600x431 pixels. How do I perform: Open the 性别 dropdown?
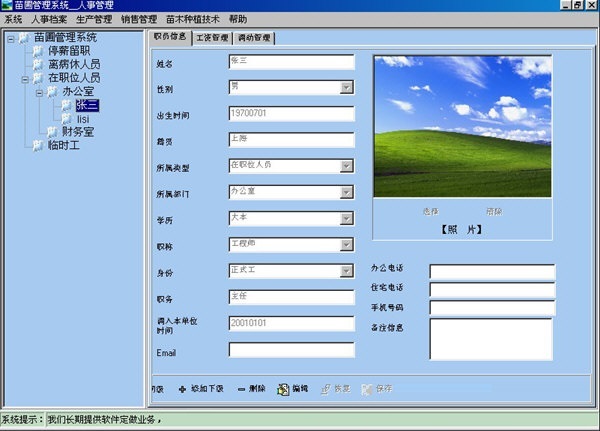(x=346, y=88)
